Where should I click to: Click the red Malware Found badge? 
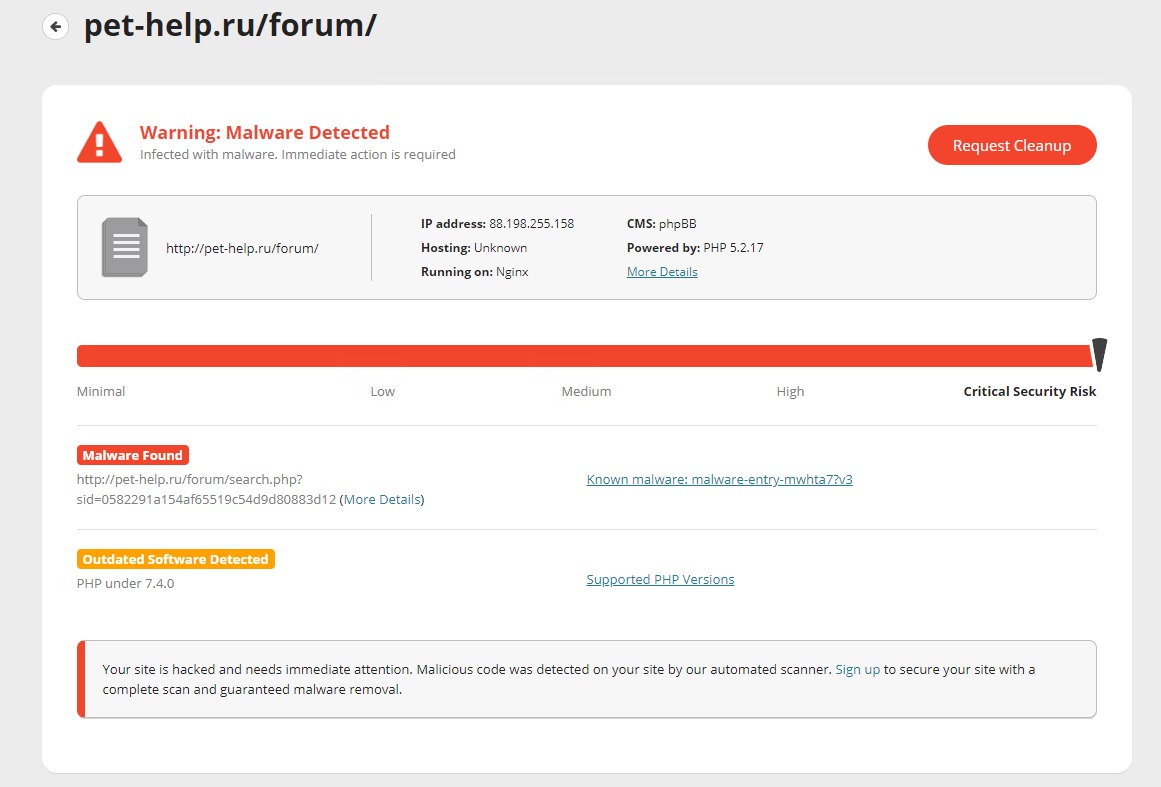[133, 455]
